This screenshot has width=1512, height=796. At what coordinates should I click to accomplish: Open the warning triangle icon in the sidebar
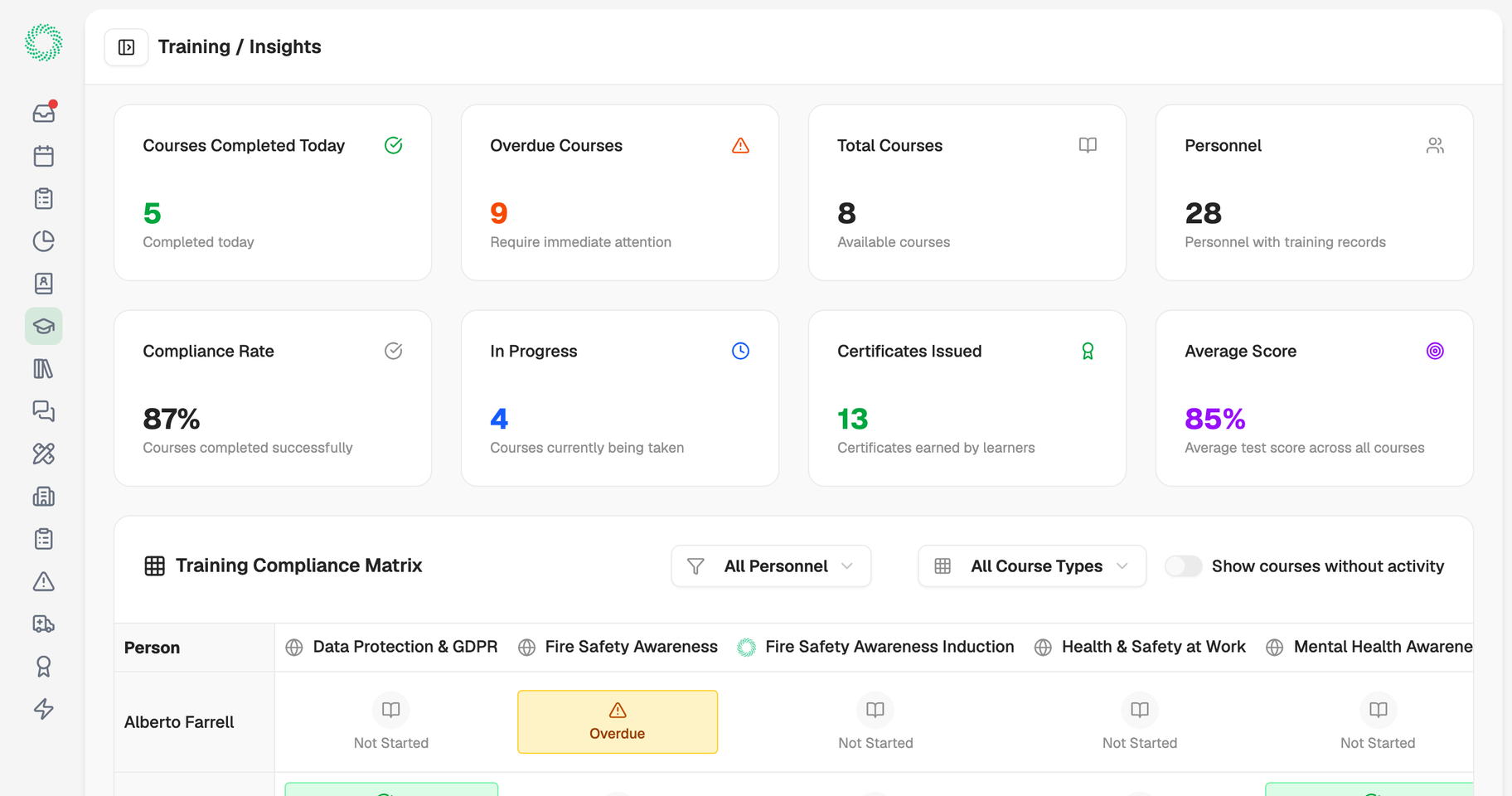click(x=44, y=581)
